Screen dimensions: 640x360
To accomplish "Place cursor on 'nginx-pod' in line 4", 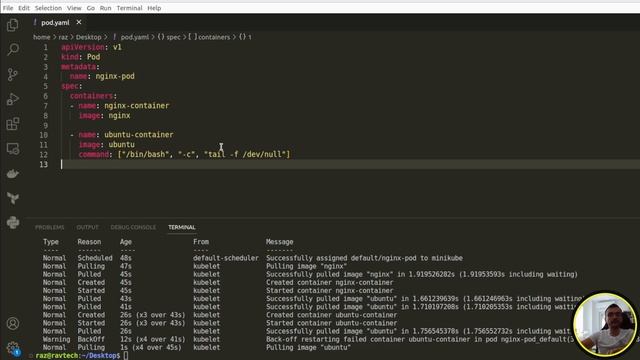I will pyautogui.click(x=115, y=76).
